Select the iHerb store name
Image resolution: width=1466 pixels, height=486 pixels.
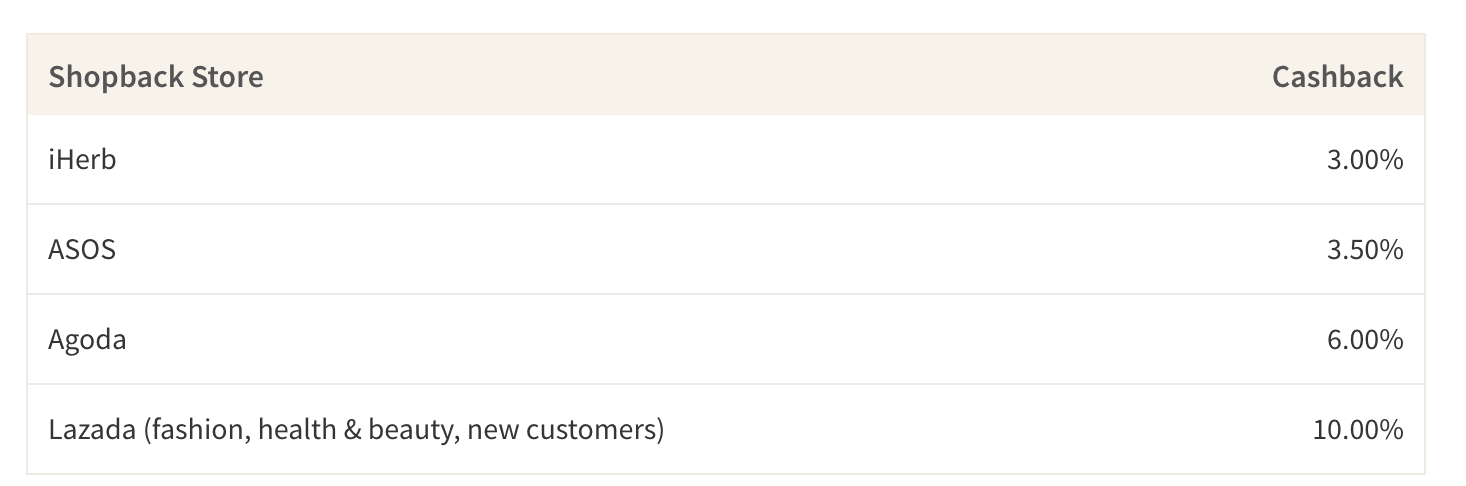(82, 160)
